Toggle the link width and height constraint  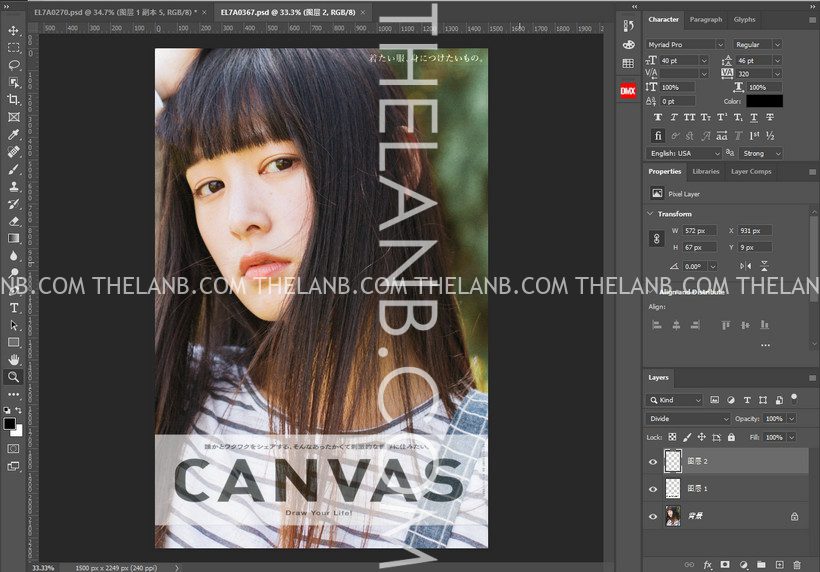coord(656,239)
